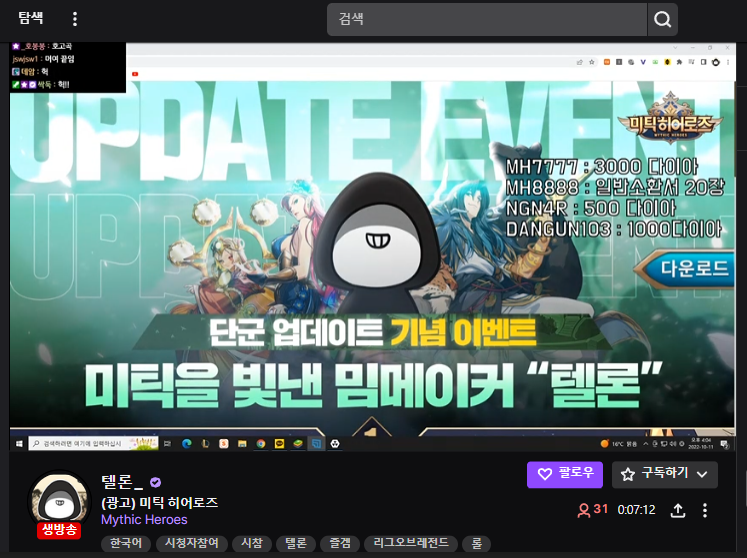
Task: Open the stream more options menu
Action: coord(705,510)
